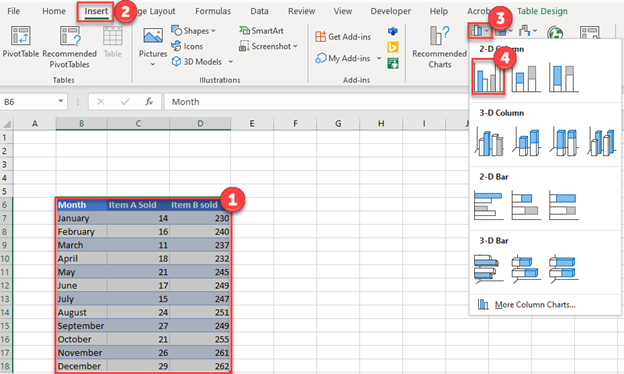Select the 'February' cell

click(82, 232)
